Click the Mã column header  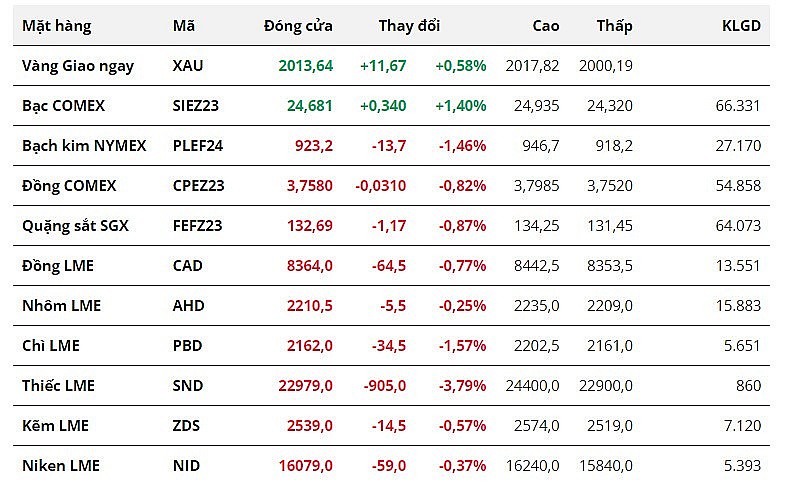(184, 26)
